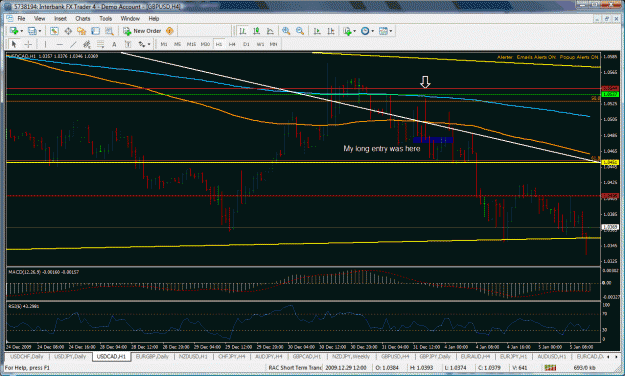Switch to the EURGBP,Daily chart tab
This screenshot has width=625, height=376.
(151, 356)
